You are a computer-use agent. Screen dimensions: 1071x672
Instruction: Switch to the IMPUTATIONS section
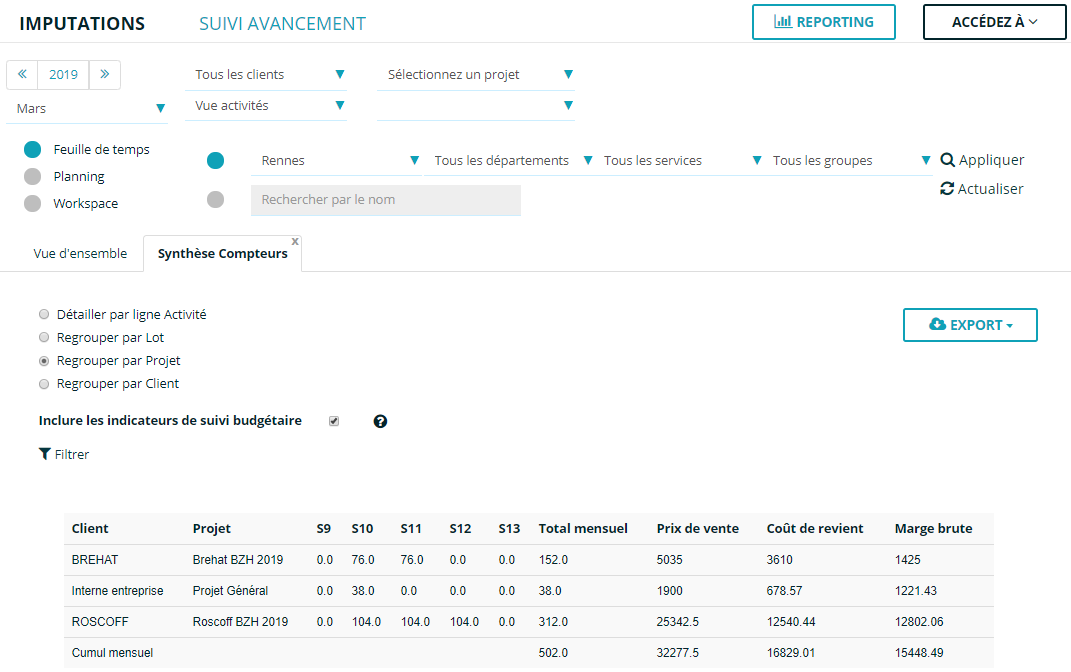(82, 23)
